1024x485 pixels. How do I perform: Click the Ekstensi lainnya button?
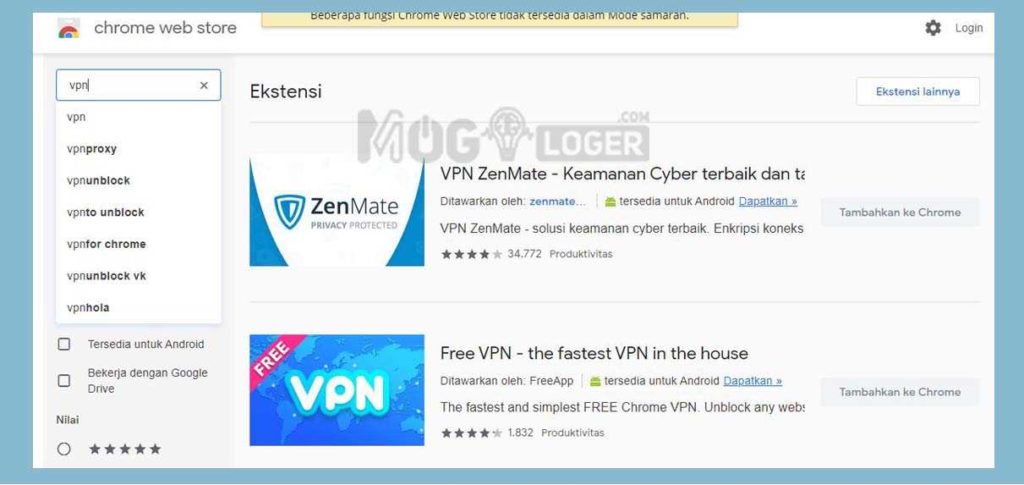coord(918,91)
